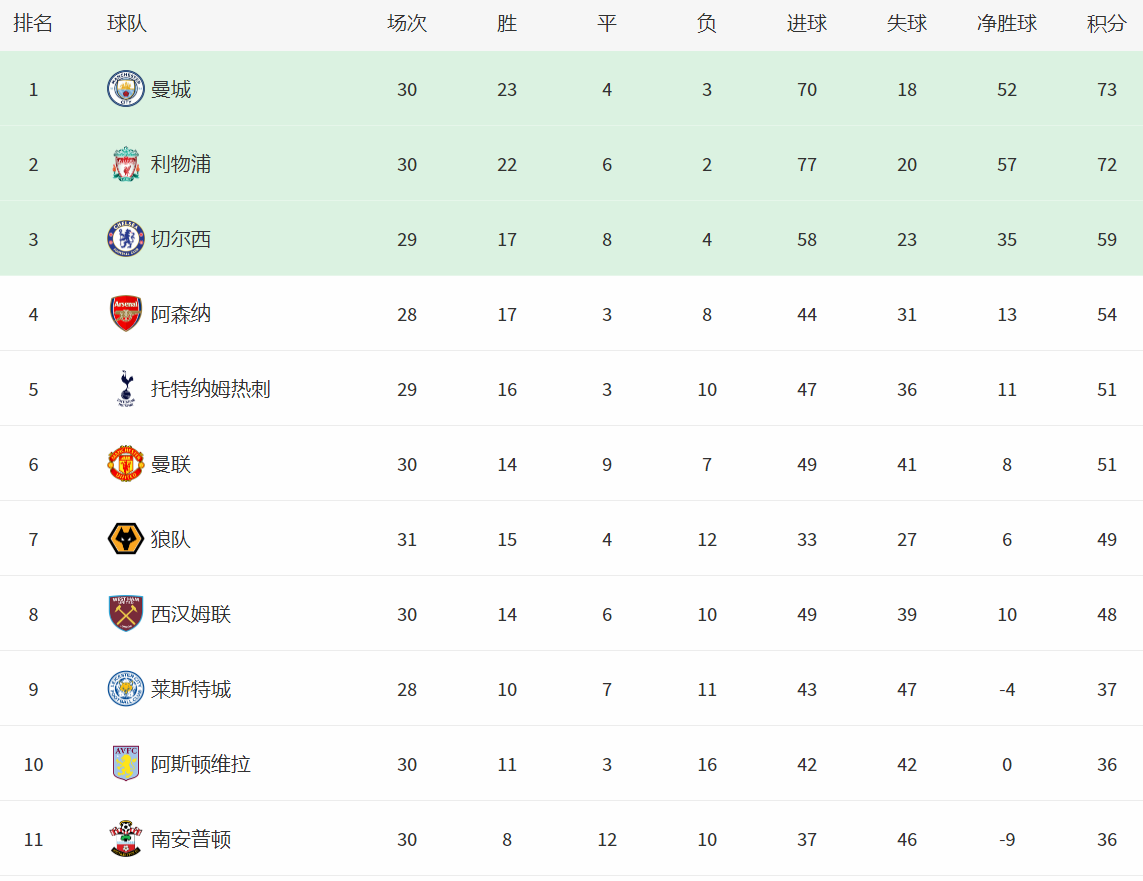Viewport: 1143px width, 881px height.
Task: Click the Manchester United club crest
Action: (x=125, y=464)
